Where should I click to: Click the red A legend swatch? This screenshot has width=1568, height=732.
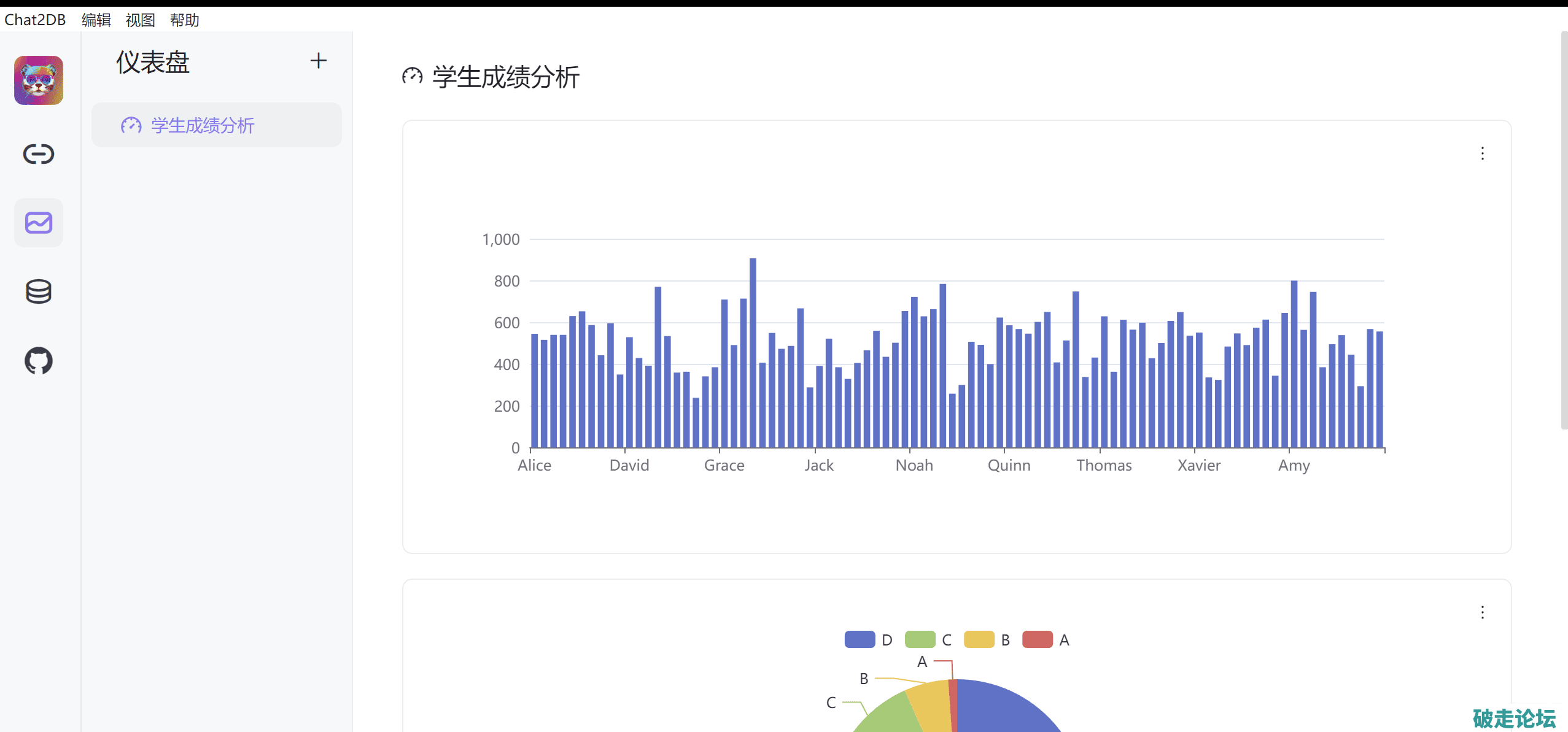click(1038, 640)
